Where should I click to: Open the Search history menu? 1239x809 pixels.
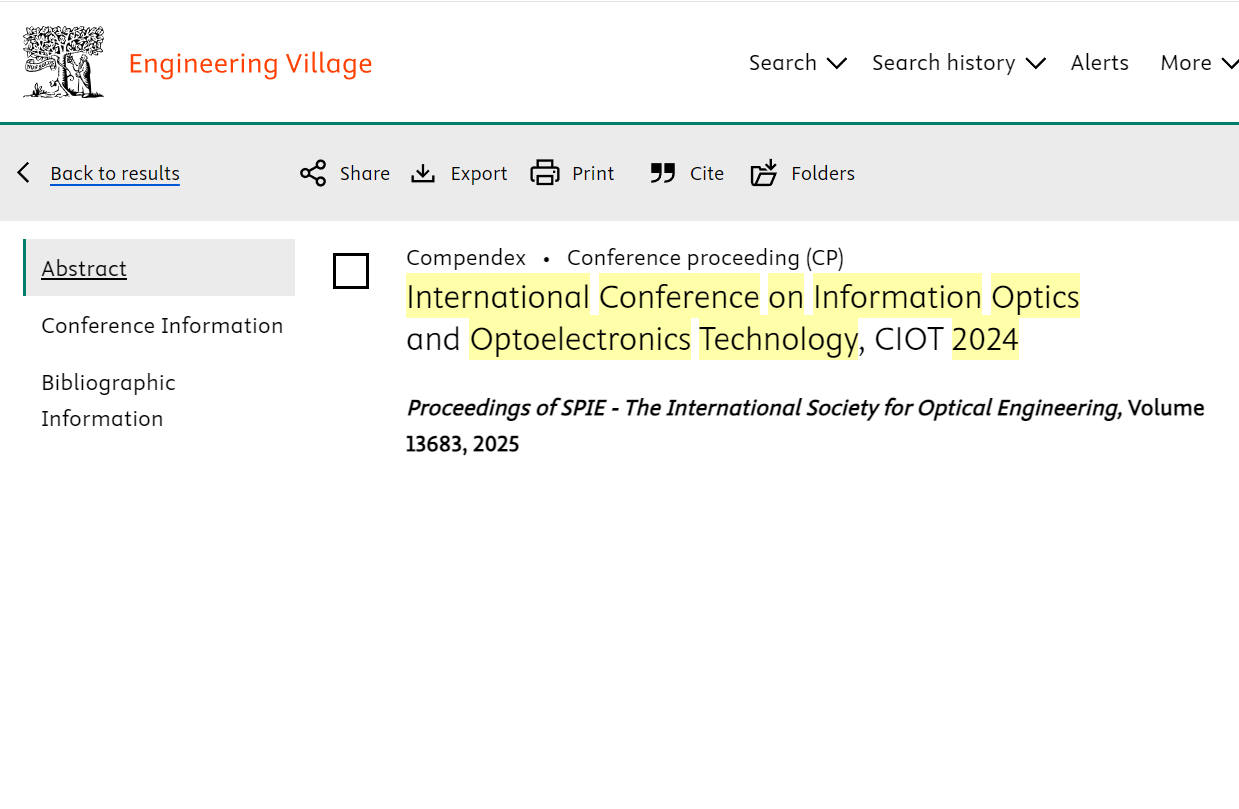[944, 62]
